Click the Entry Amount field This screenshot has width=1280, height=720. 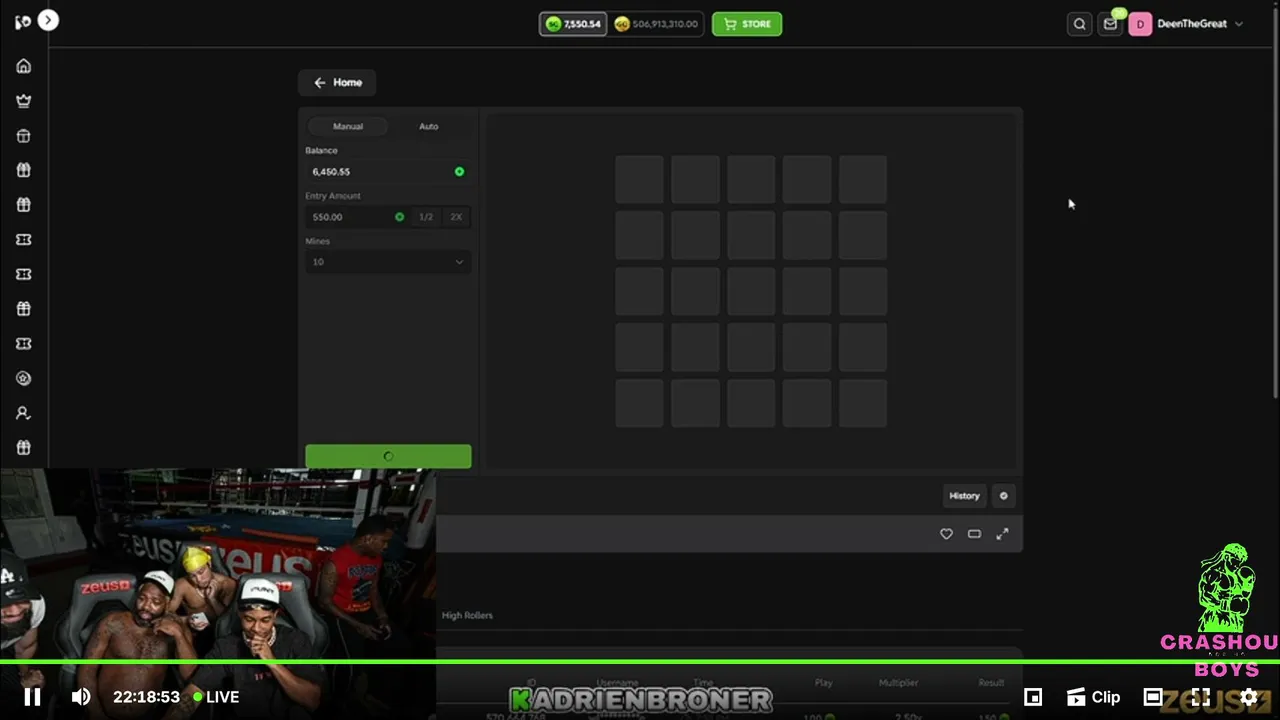click(358, 217)
